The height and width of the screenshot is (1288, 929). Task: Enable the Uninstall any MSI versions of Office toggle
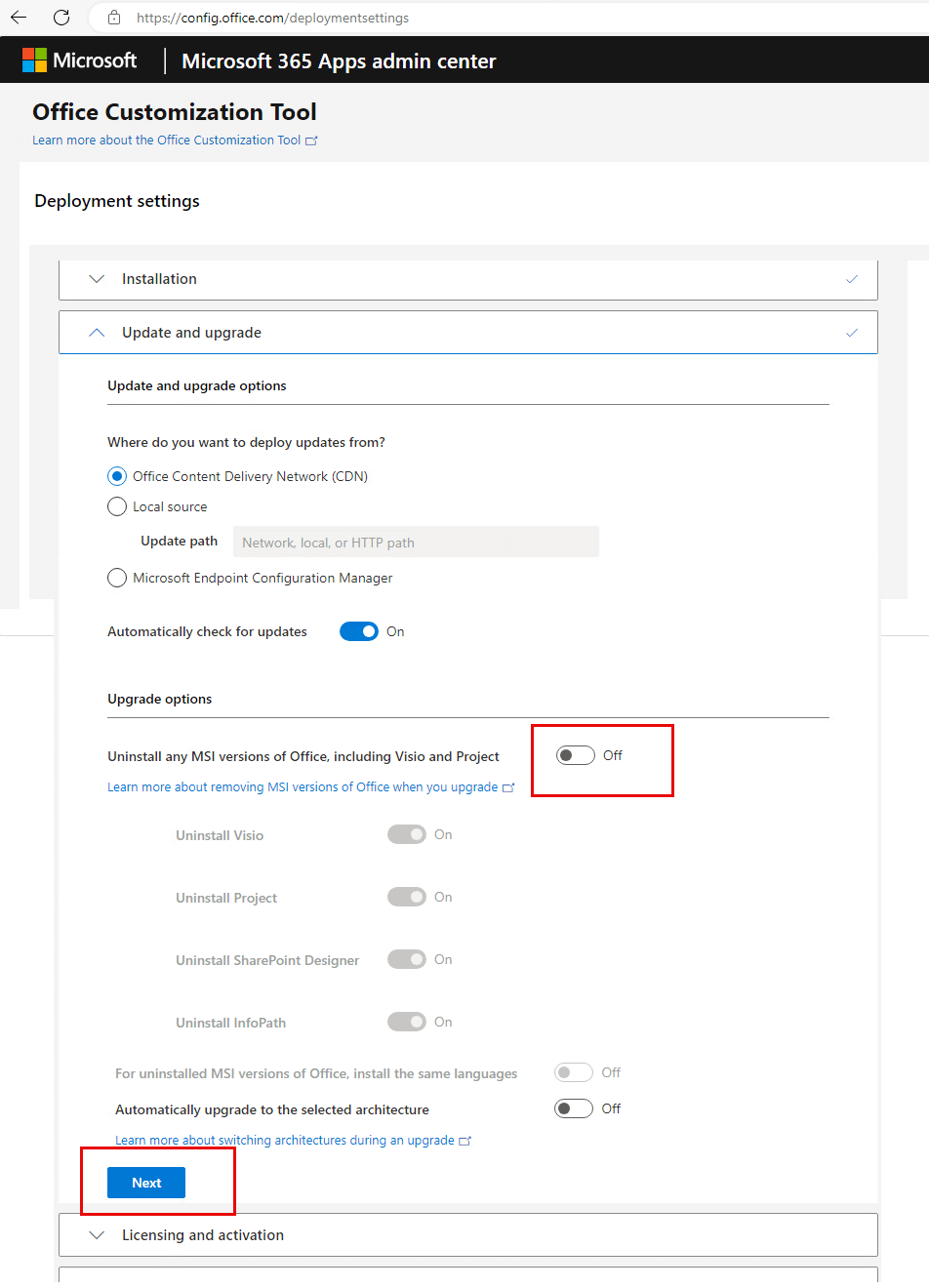(x=575, y=754)
